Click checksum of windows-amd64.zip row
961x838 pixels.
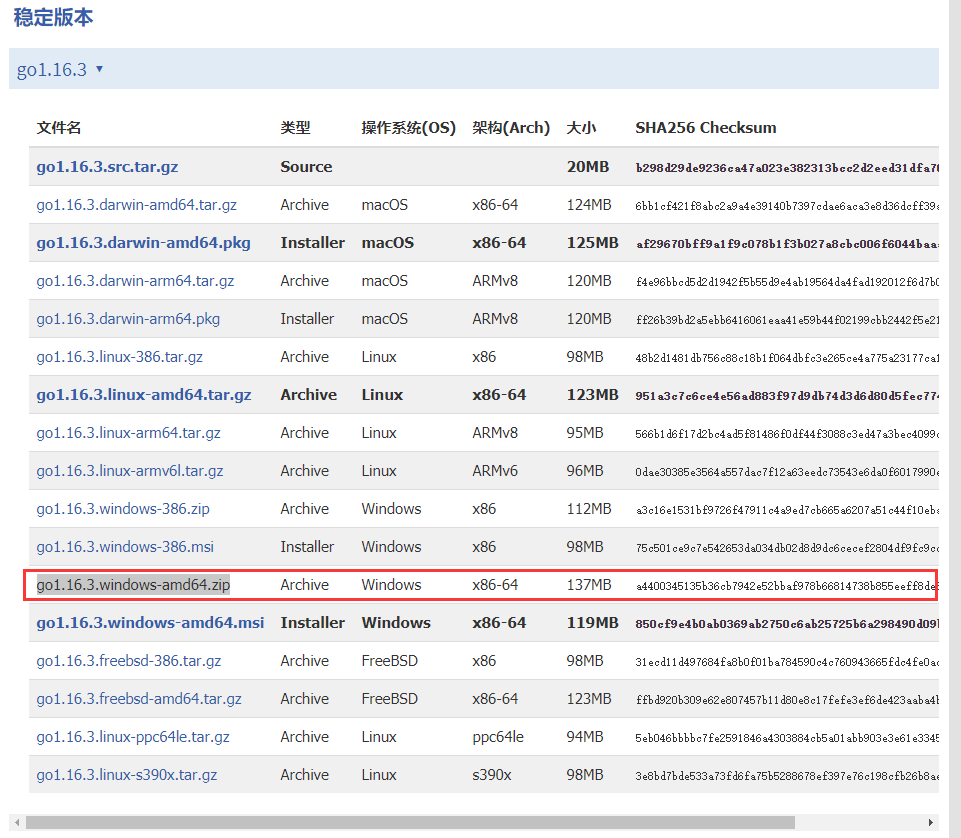(786, 586)
